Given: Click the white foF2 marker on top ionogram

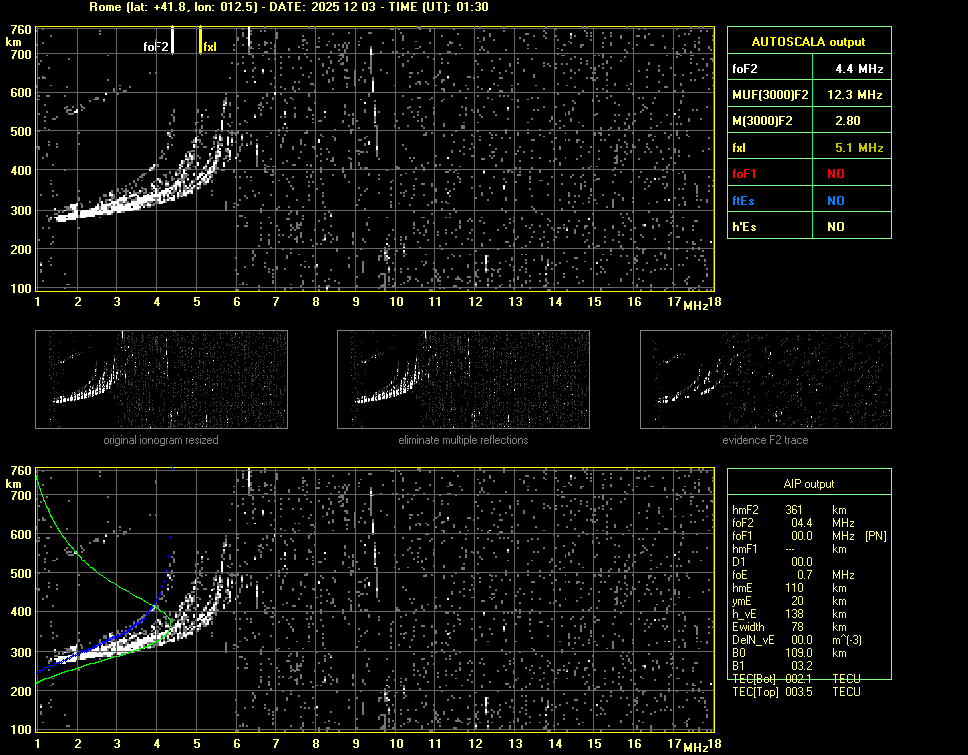Looking at the screenshot, I should pos(173,40).
